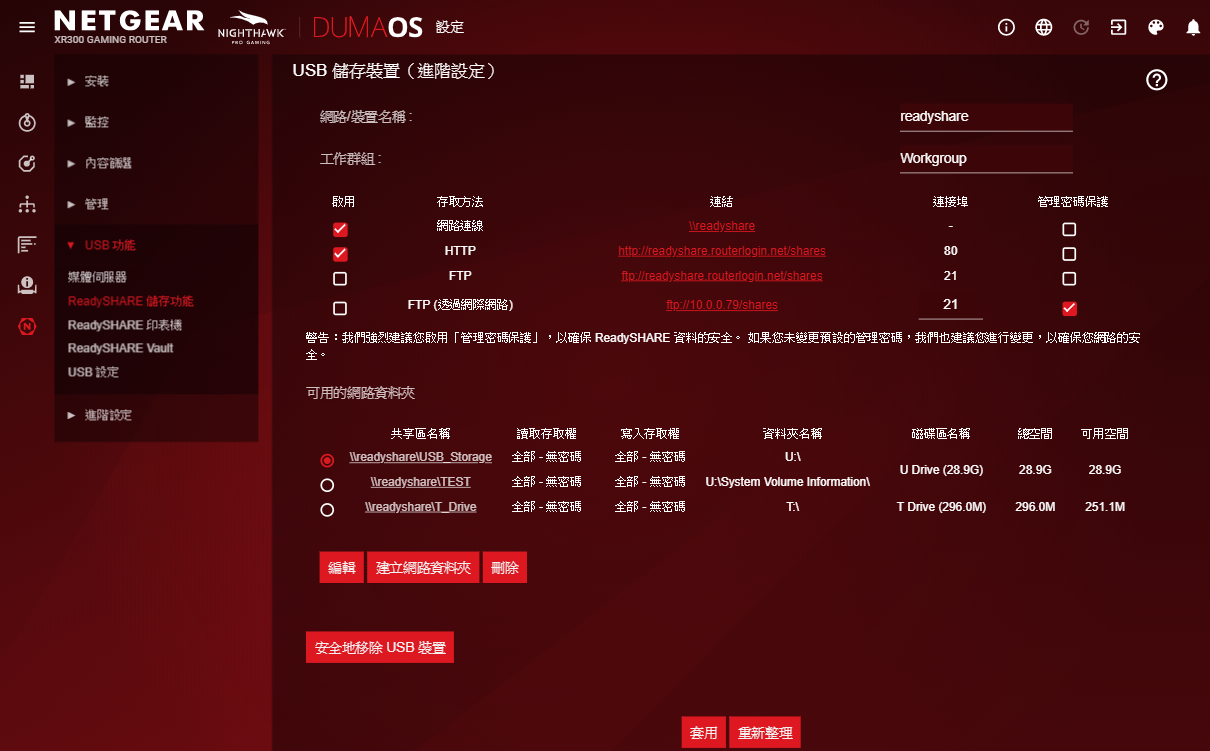Click the 套用 button
1210x751 pixels.
(x=703, y=733)
